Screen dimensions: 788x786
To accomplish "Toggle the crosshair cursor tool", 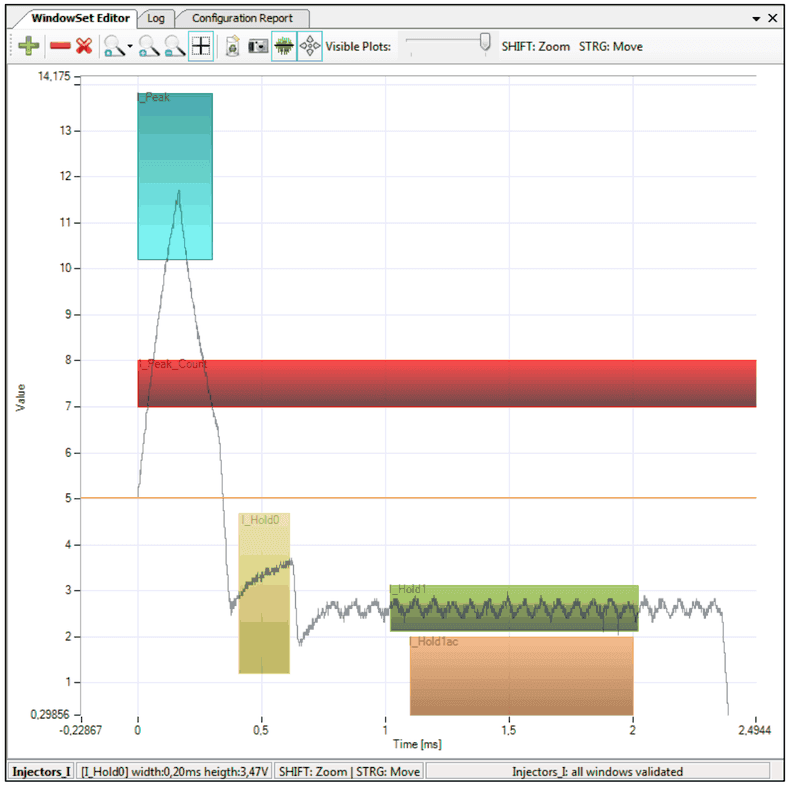I will coord(201,46).
